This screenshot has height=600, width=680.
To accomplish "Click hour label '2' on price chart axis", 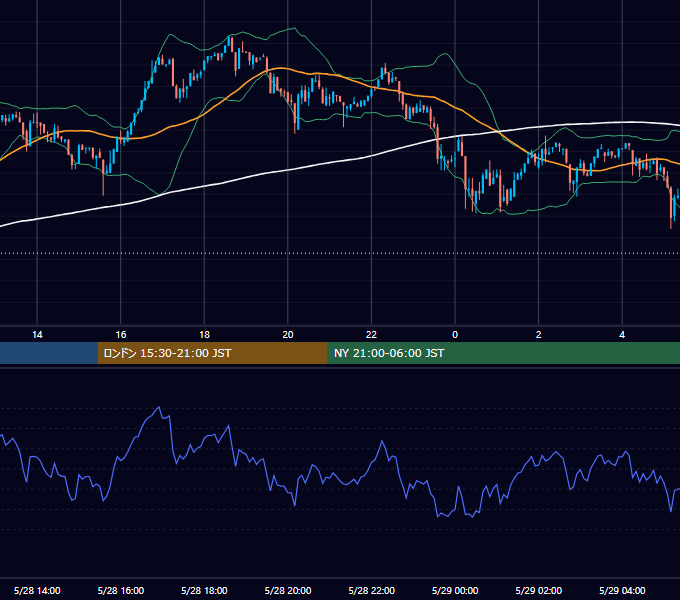I will 539,335.
